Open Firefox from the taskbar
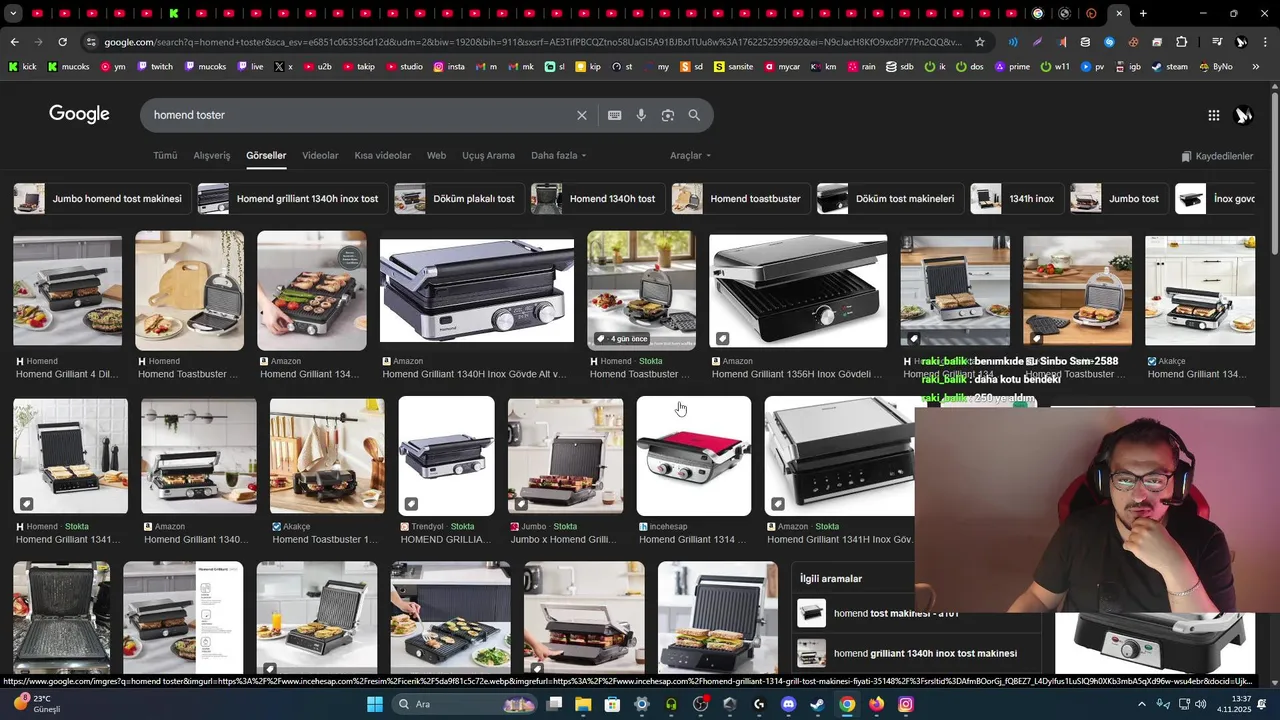Image resolution: width=1280 pixels, height=720 pixels. (876, 704)
